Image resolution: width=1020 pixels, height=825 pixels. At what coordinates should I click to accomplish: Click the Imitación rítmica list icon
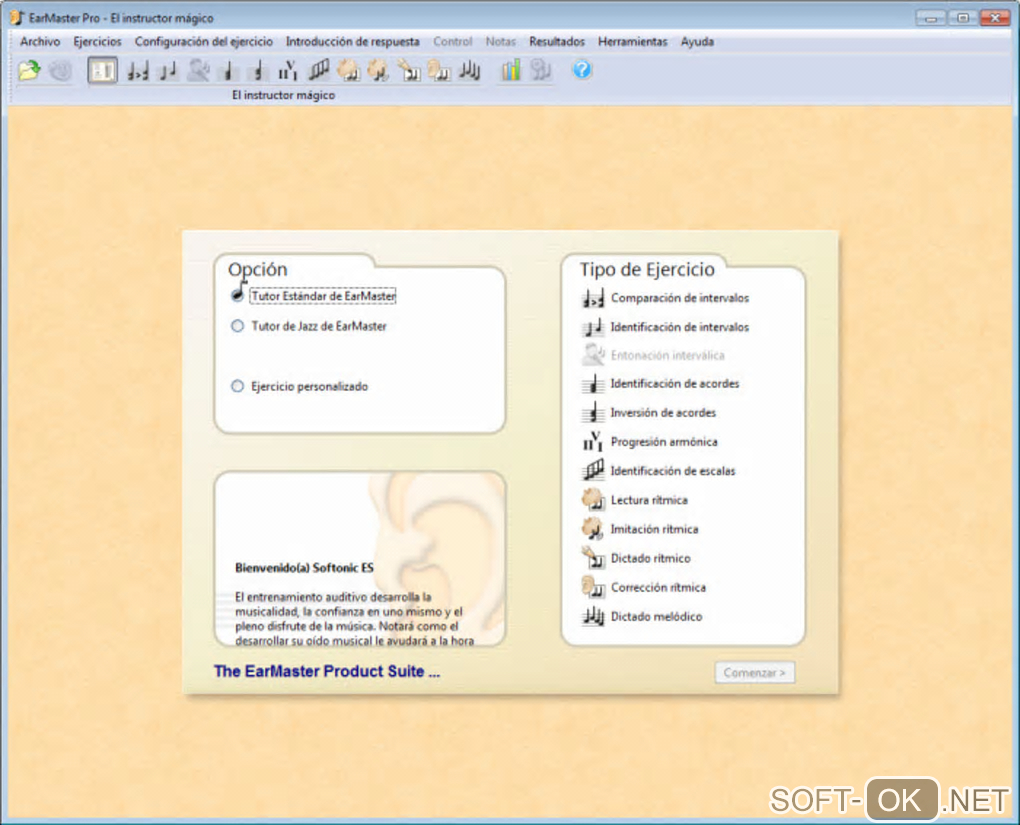click(593, 529)
